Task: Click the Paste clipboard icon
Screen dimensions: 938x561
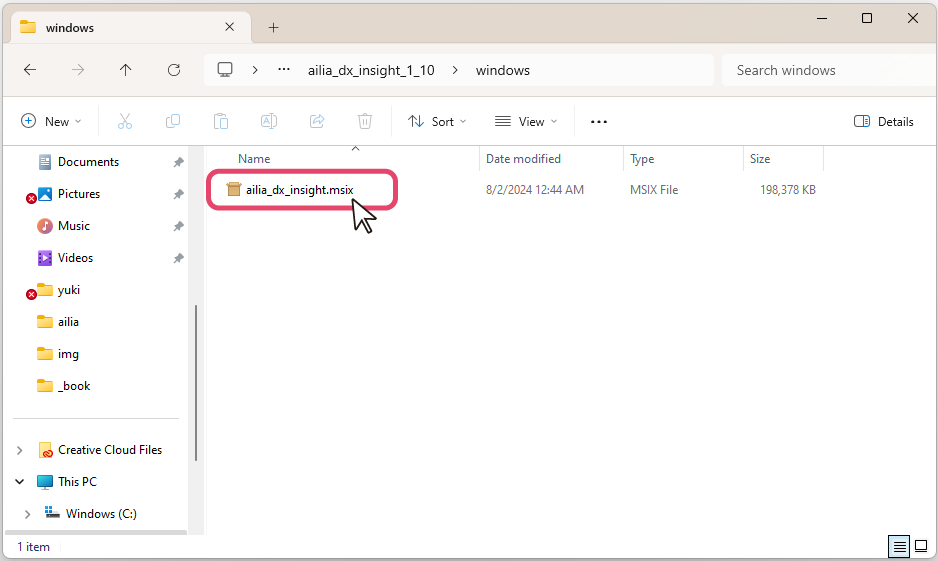Action: [x=221, y=121]
